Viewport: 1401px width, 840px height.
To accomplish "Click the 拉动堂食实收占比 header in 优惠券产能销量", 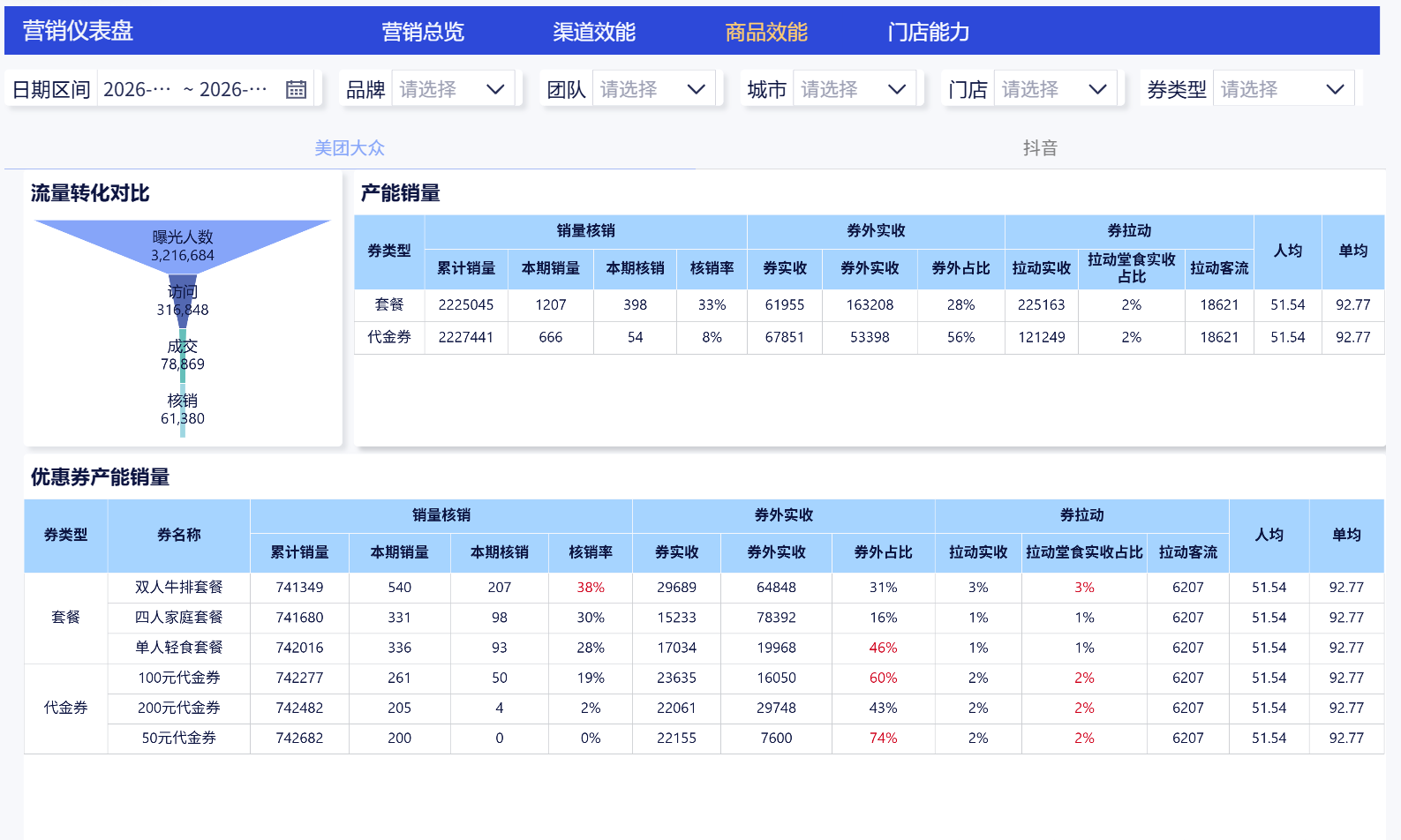I will click(x=1084, y=552).
